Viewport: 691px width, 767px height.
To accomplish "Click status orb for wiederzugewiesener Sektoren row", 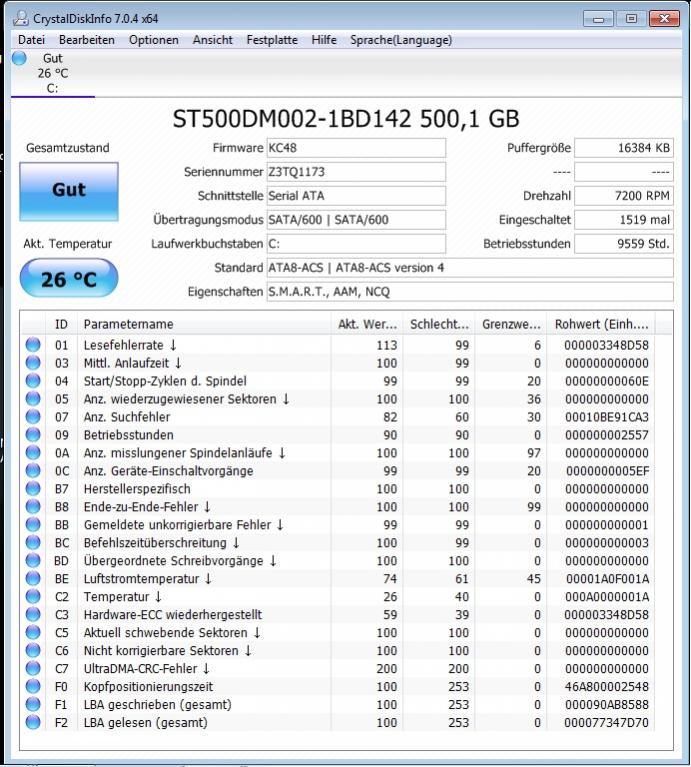I will click(x=33, y=399).
